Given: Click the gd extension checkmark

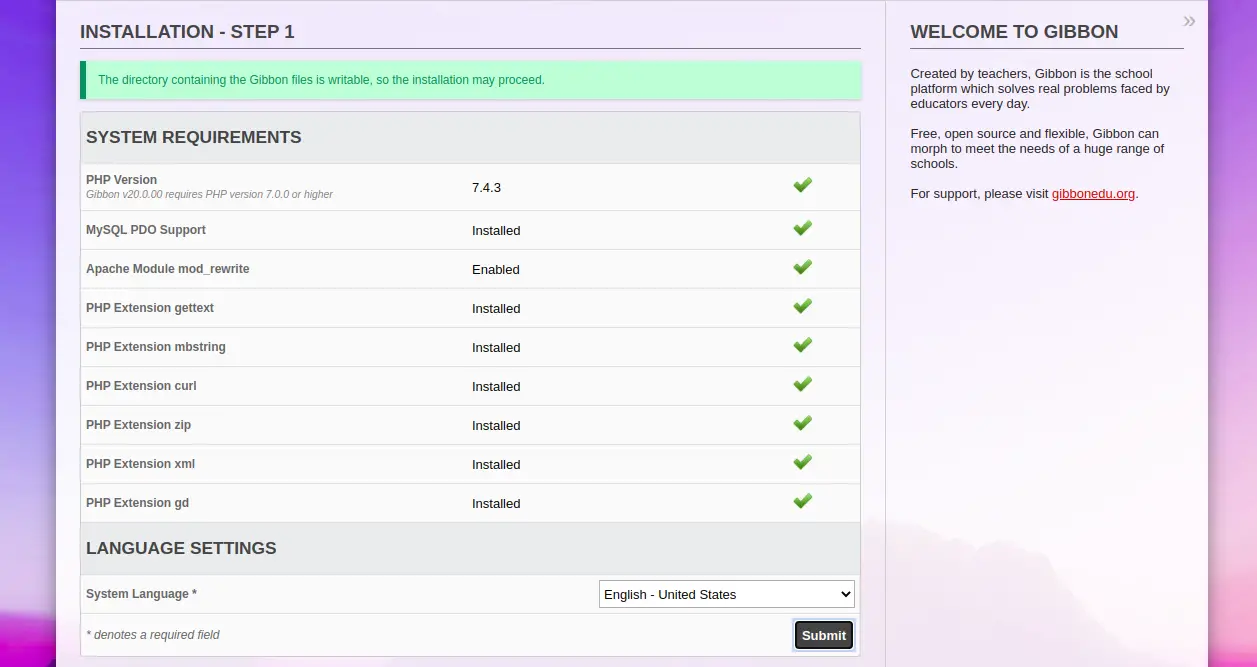Looking at the screenshot, I should 802,501.
